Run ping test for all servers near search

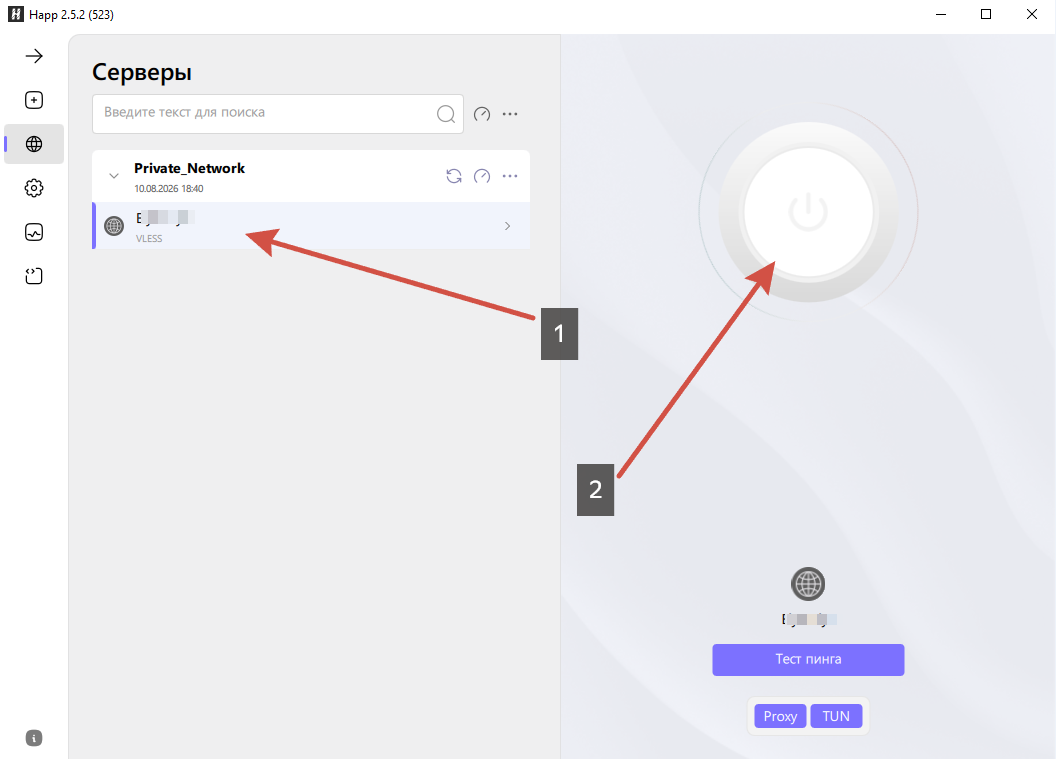coord(482,114)
